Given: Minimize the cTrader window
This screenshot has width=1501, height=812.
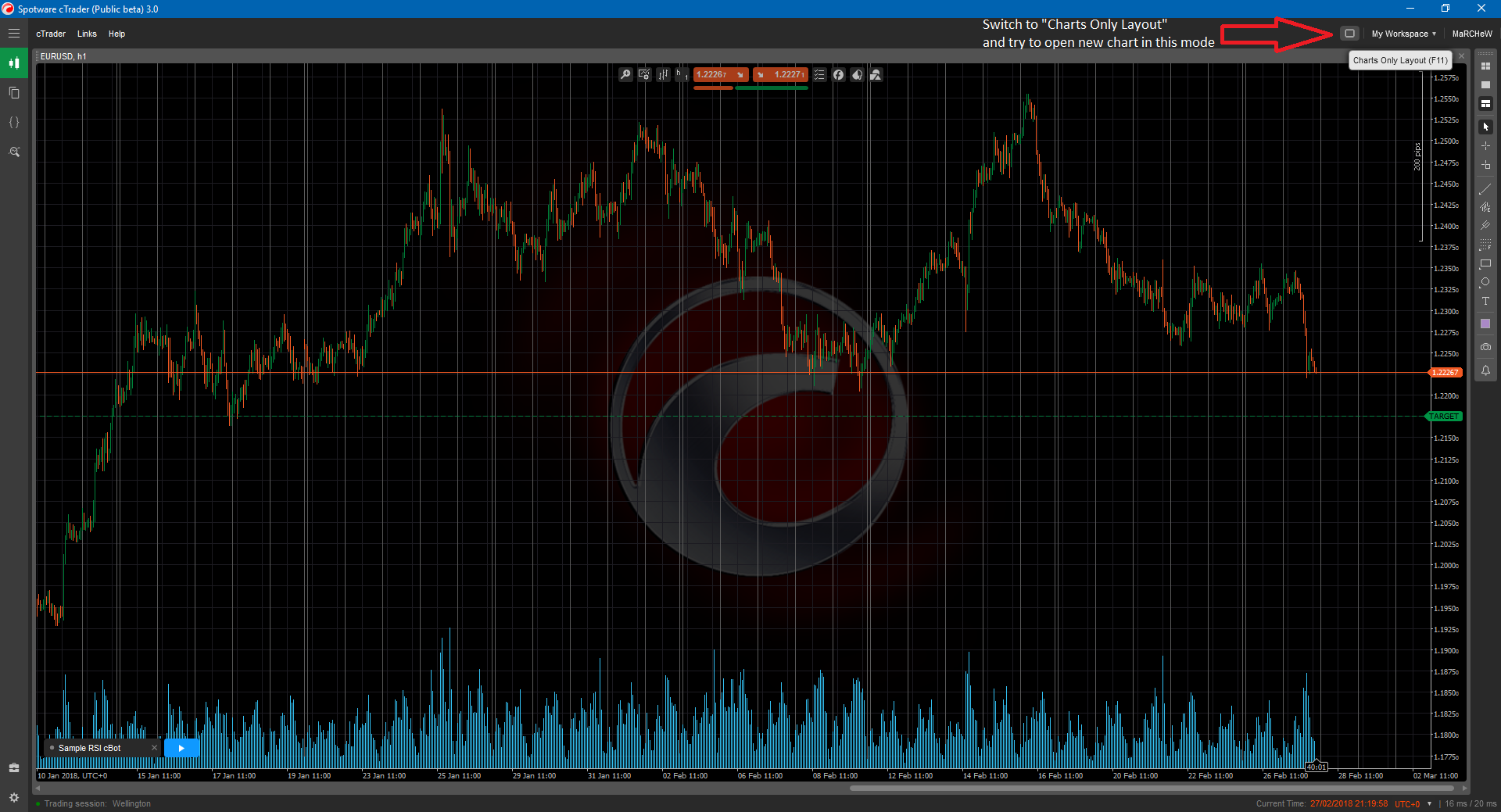Looking at the screenshot, I should tap(1410, 9).
